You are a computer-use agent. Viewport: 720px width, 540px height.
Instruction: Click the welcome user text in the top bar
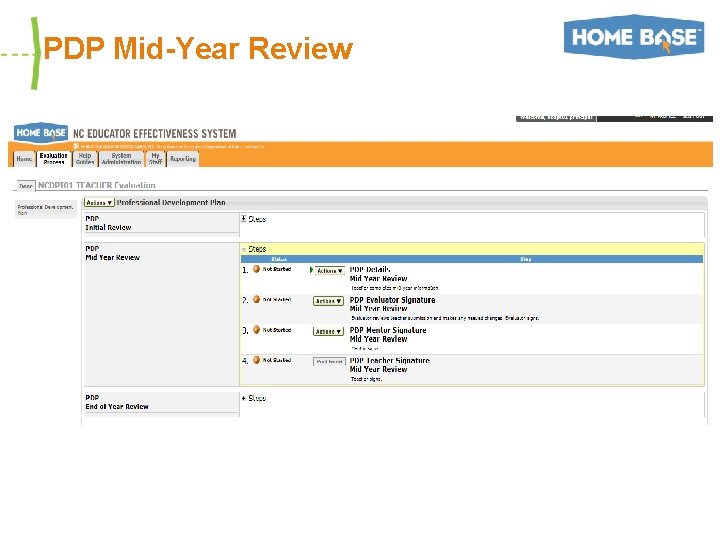(x=556, y=118)
